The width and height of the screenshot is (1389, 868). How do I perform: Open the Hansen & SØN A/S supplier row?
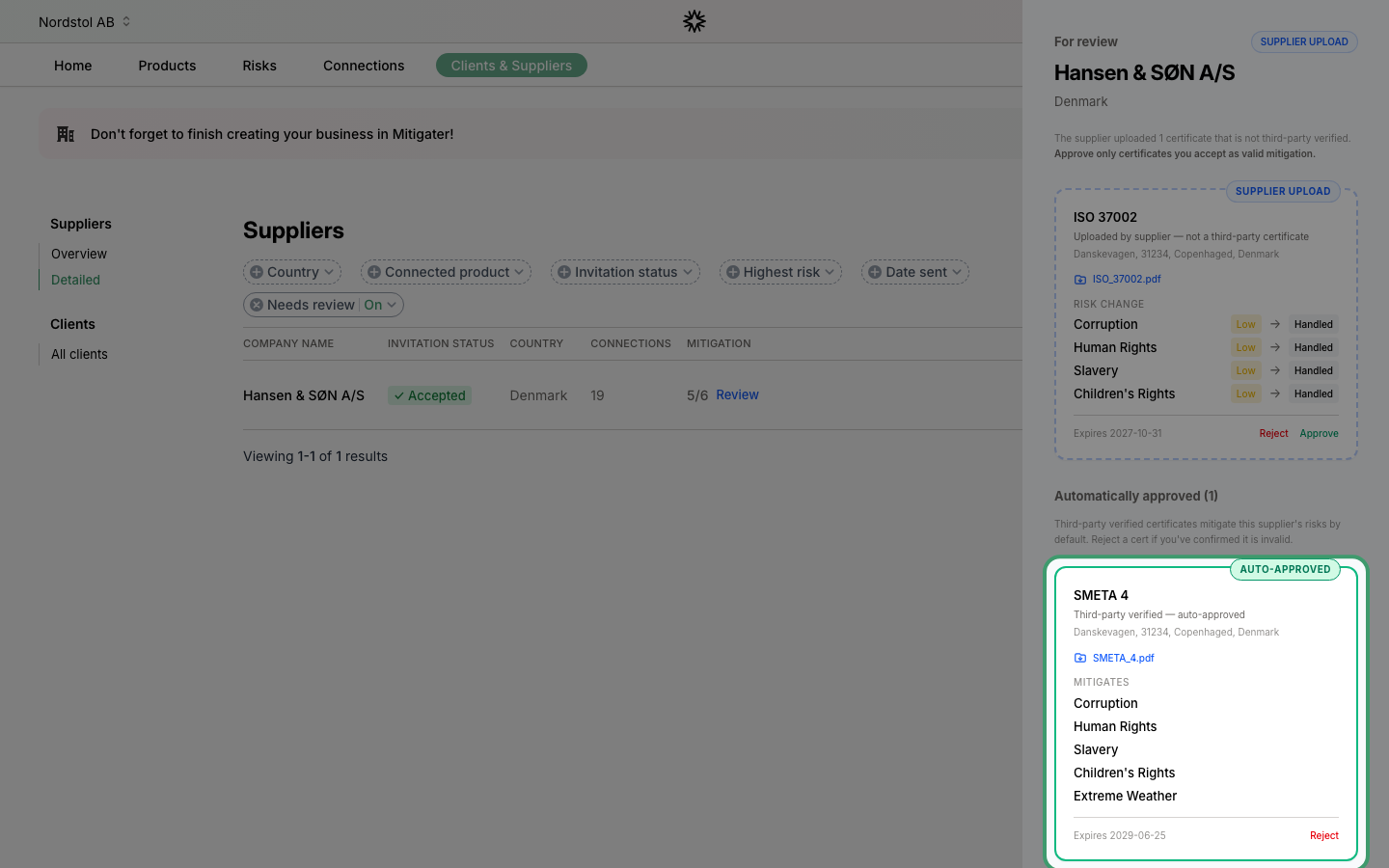point(304,395)
